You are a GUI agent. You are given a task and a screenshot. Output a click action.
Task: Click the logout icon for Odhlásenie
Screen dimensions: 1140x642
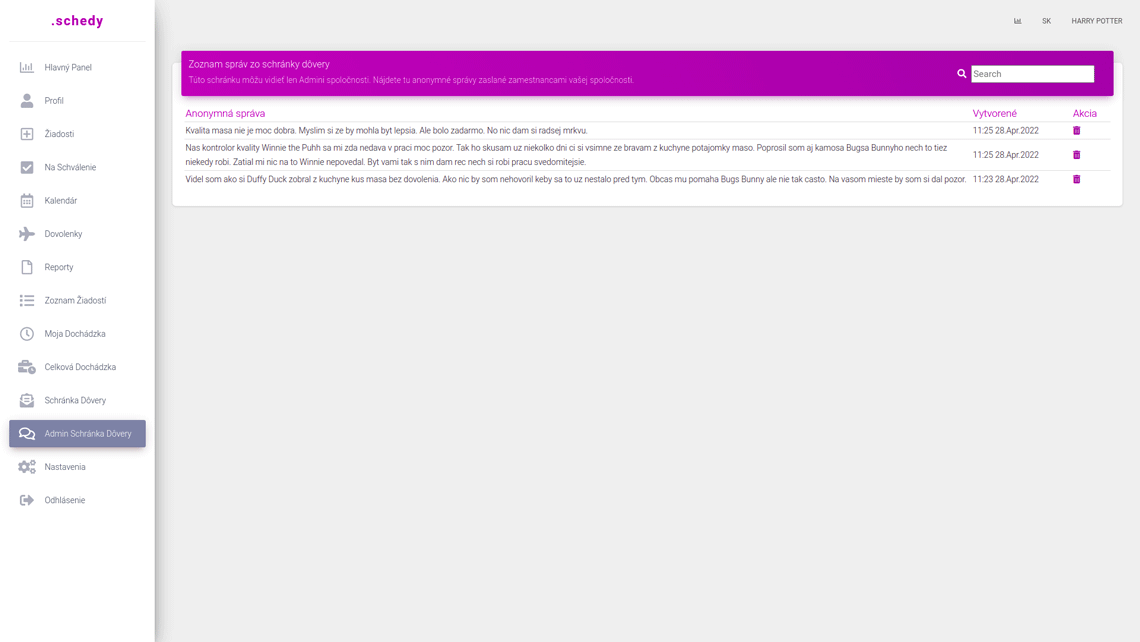tap(27, 500)
